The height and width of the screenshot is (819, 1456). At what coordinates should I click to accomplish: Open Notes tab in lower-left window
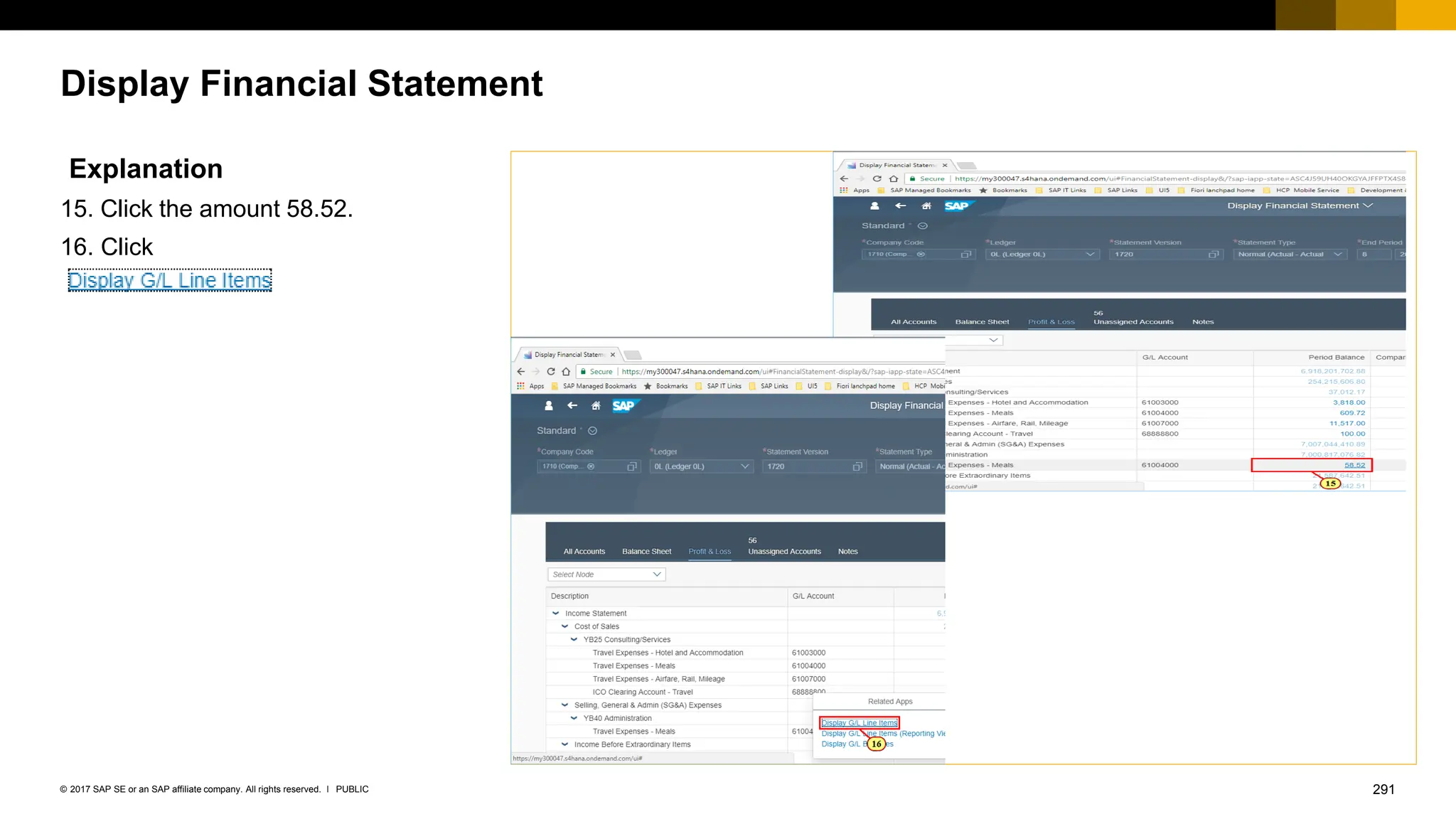[x=847, y=552]
